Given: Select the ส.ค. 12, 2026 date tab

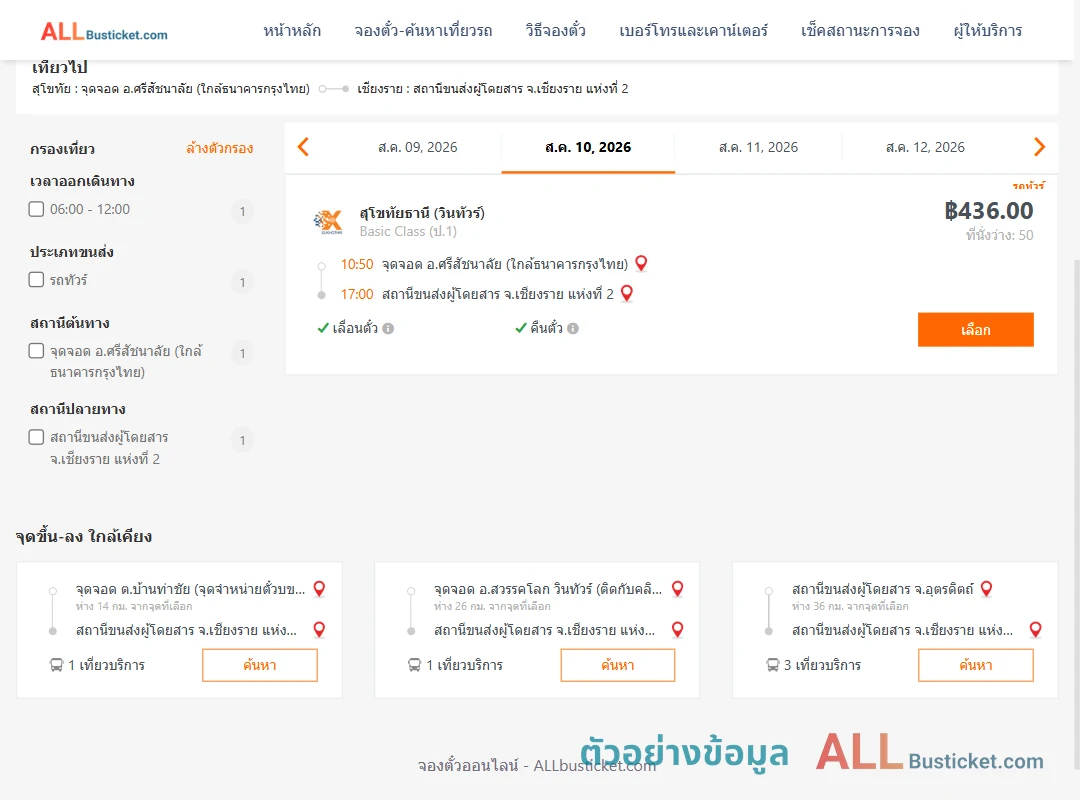Looking at the screenshot, I should pos(925,147).
